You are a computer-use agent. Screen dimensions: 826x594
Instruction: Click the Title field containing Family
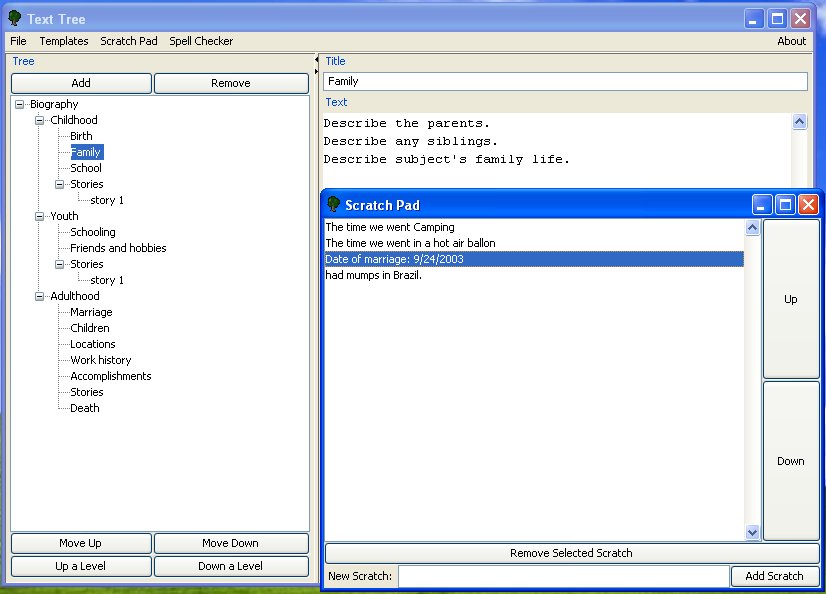(x=565, y=81)
